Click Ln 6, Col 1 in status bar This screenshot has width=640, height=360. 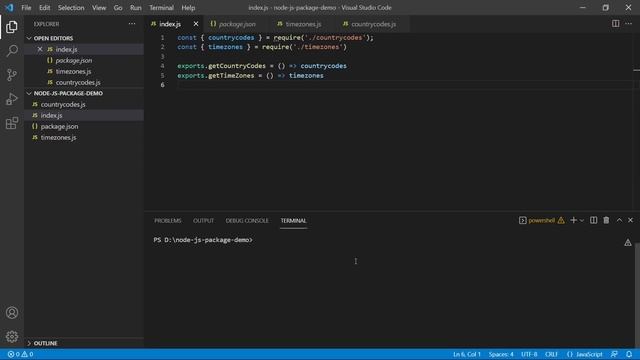tap(467, 354)
